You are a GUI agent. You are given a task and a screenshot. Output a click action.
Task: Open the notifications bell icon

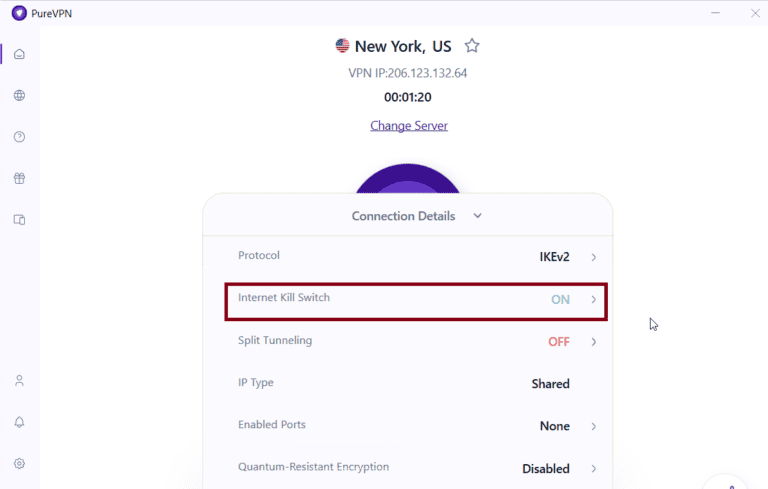click(19, 422)
